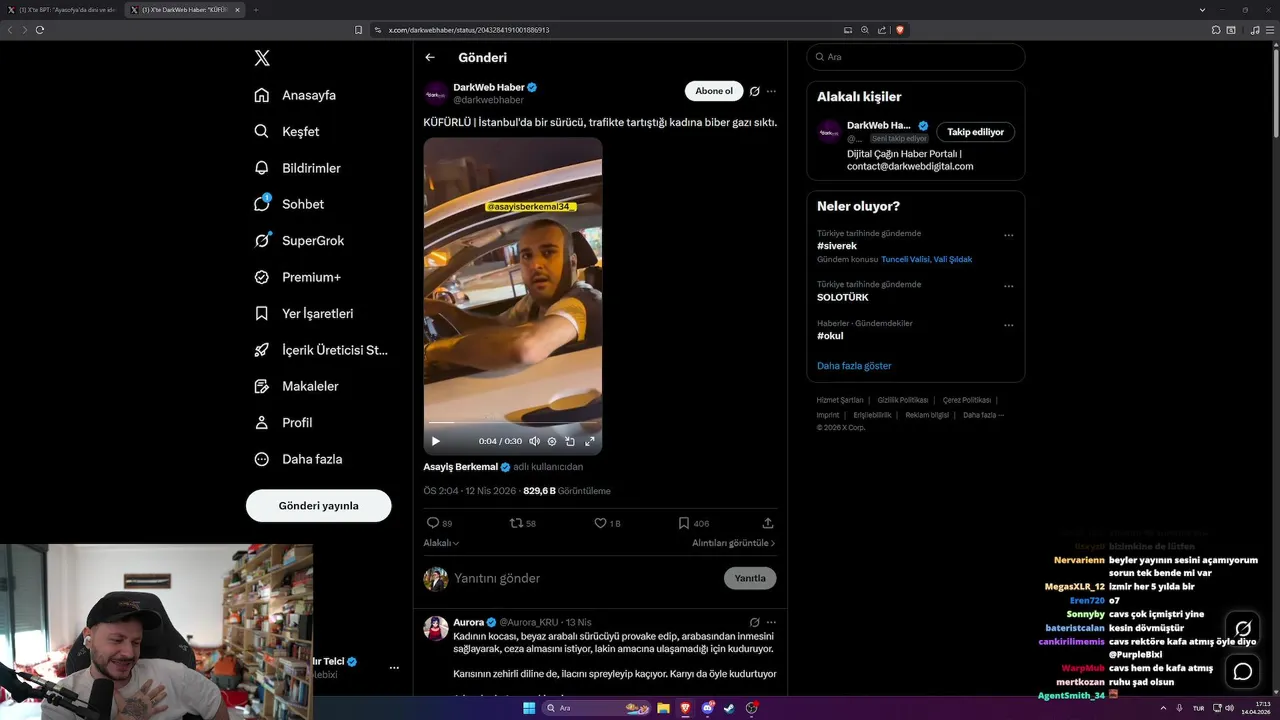The image size is (1280, 720).
Task: Reload the page in the browser
Action: coord(40,30)
